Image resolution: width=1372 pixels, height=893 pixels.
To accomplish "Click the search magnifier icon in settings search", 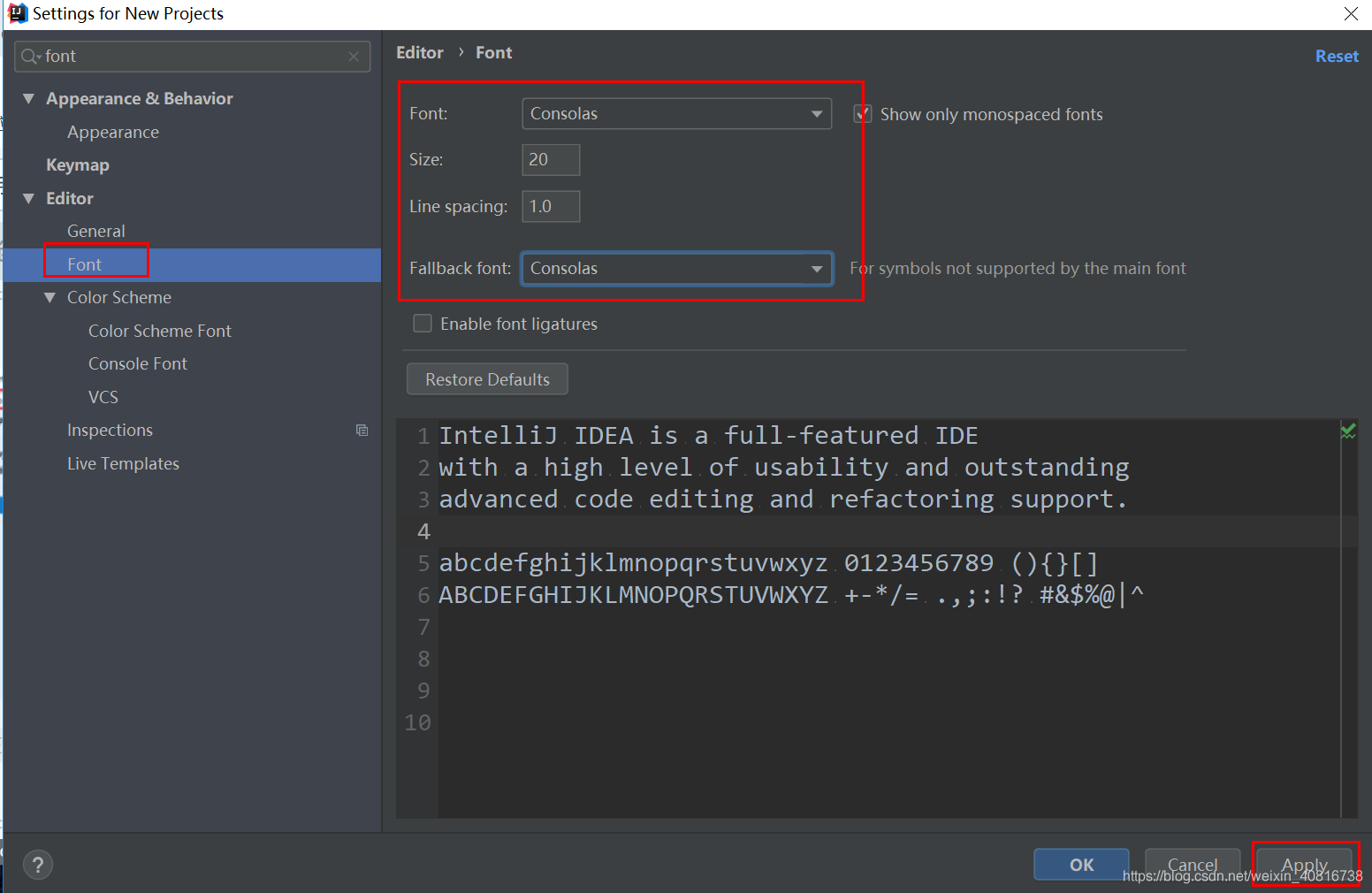I will coord(30,57).
